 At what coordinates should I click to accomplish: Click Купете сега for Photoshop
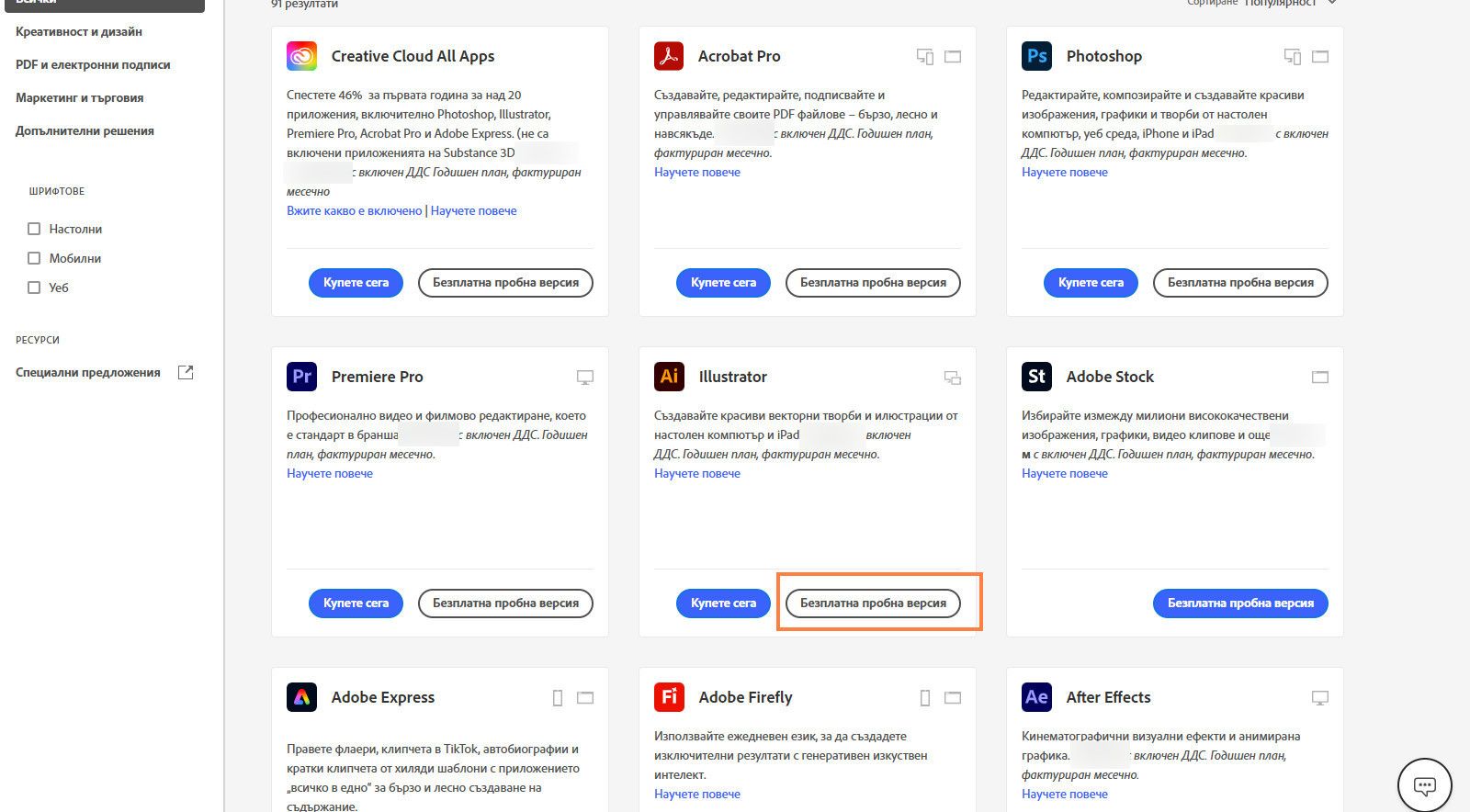coord(1091,283)
